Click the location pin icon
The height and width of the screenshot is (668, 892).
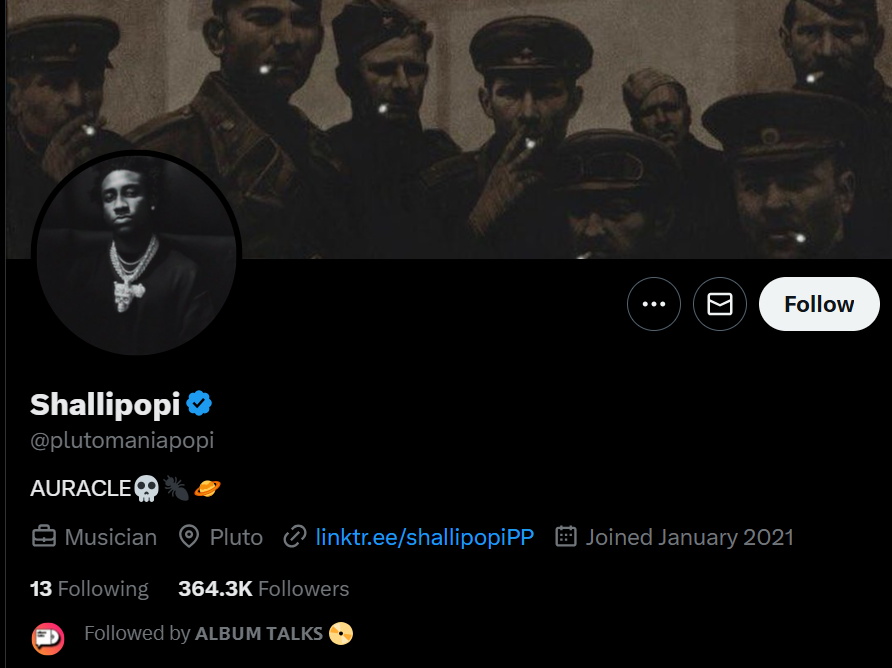(189, 537)
